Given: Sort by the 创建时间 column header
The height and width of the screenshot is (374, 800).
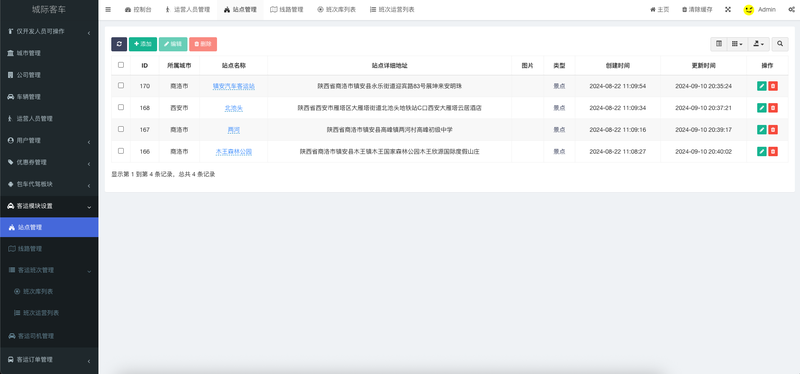Looking at the screenshot, I should 617,66.
